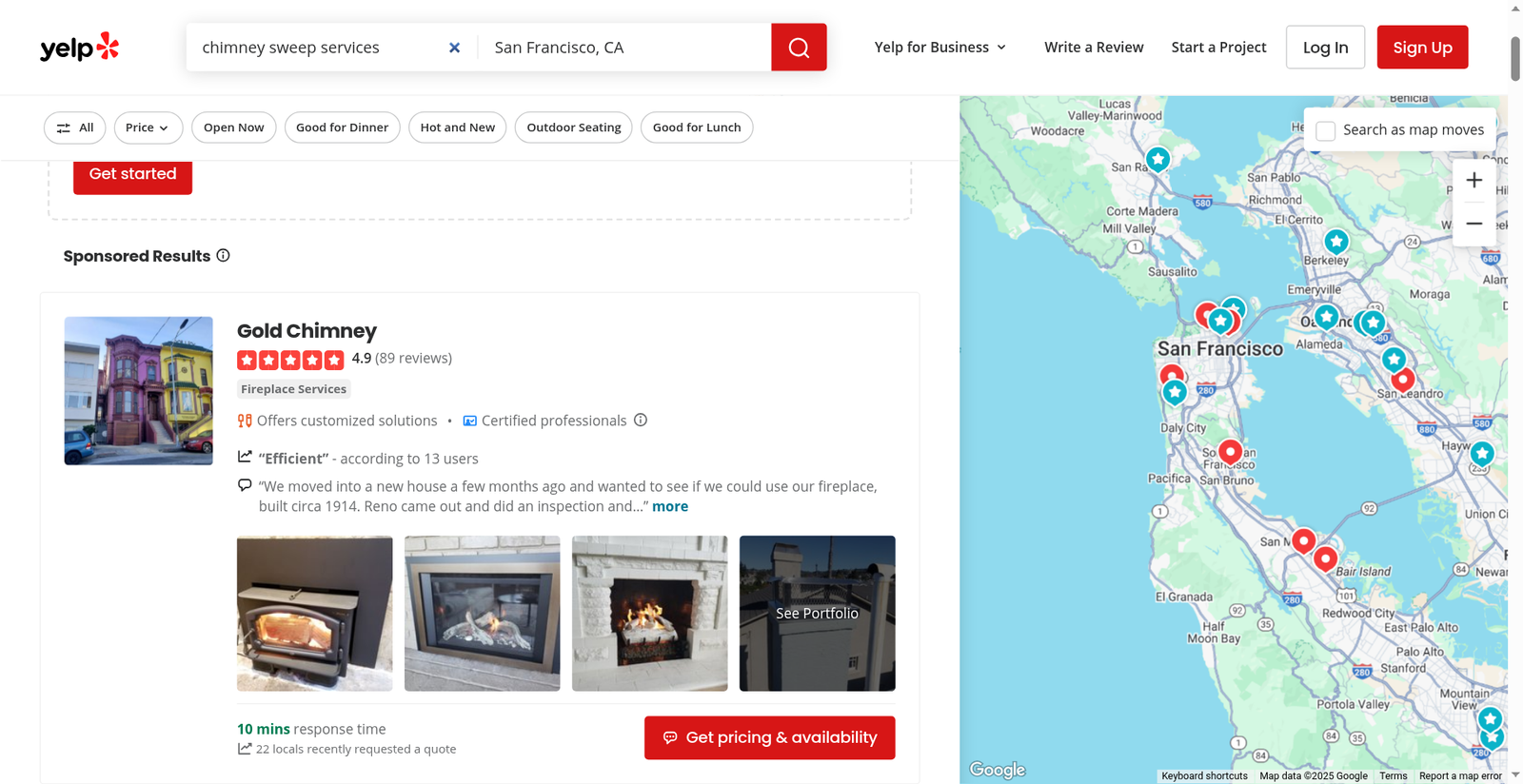
Task: Click the Certified professionals info icon
Action: [641, 420]
